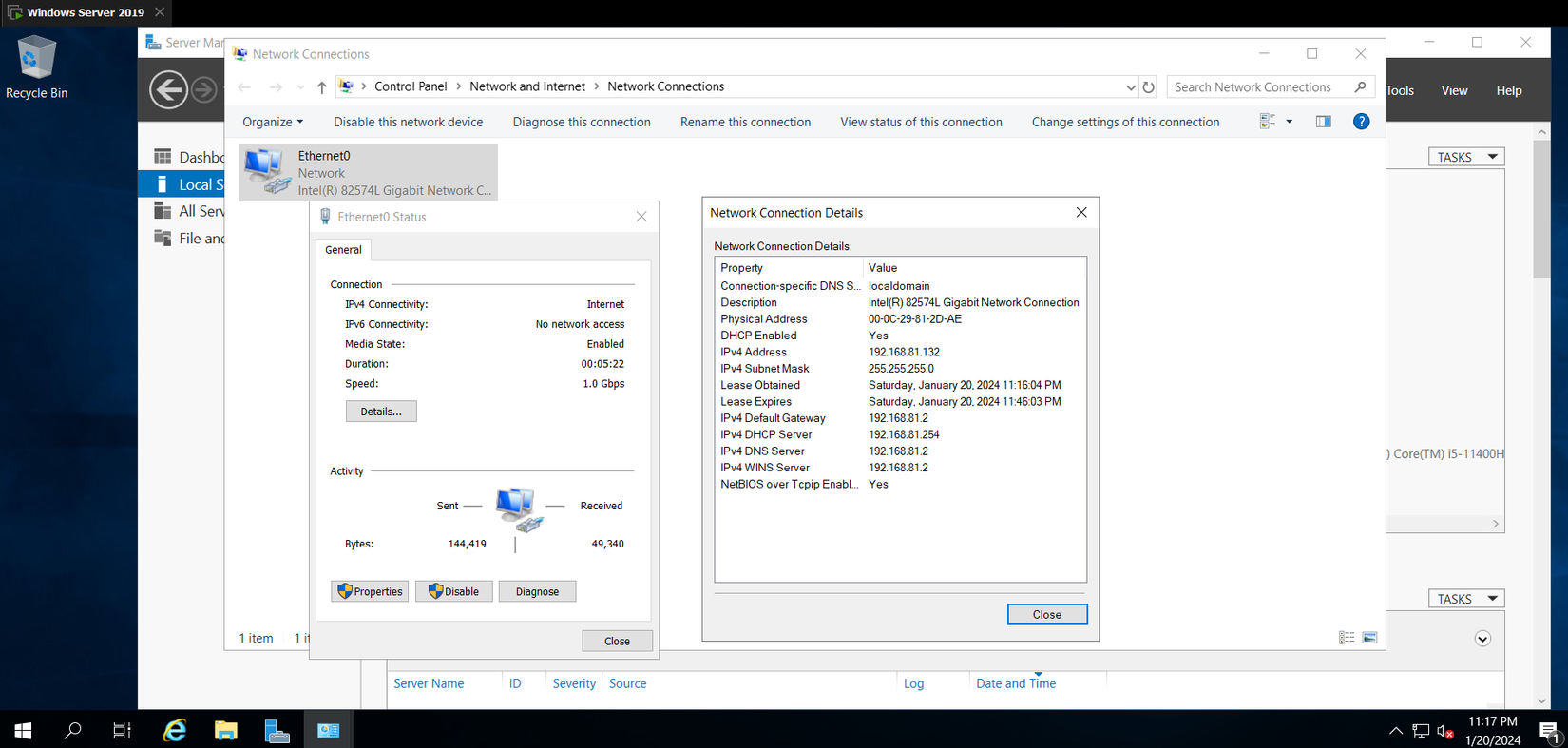
Task: Select All Servers in Server Manager sidebar
Action: coord(182,211)
